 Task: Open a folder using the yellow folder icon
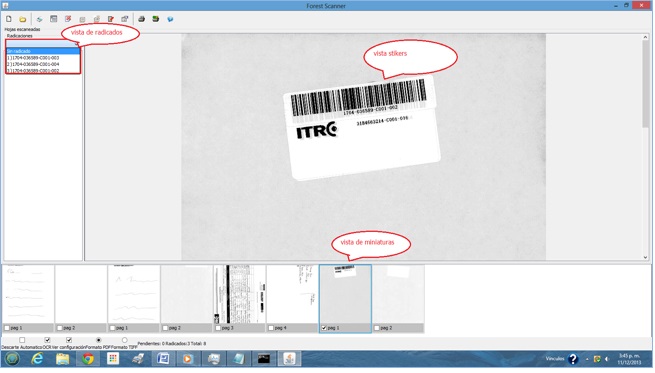23,19
